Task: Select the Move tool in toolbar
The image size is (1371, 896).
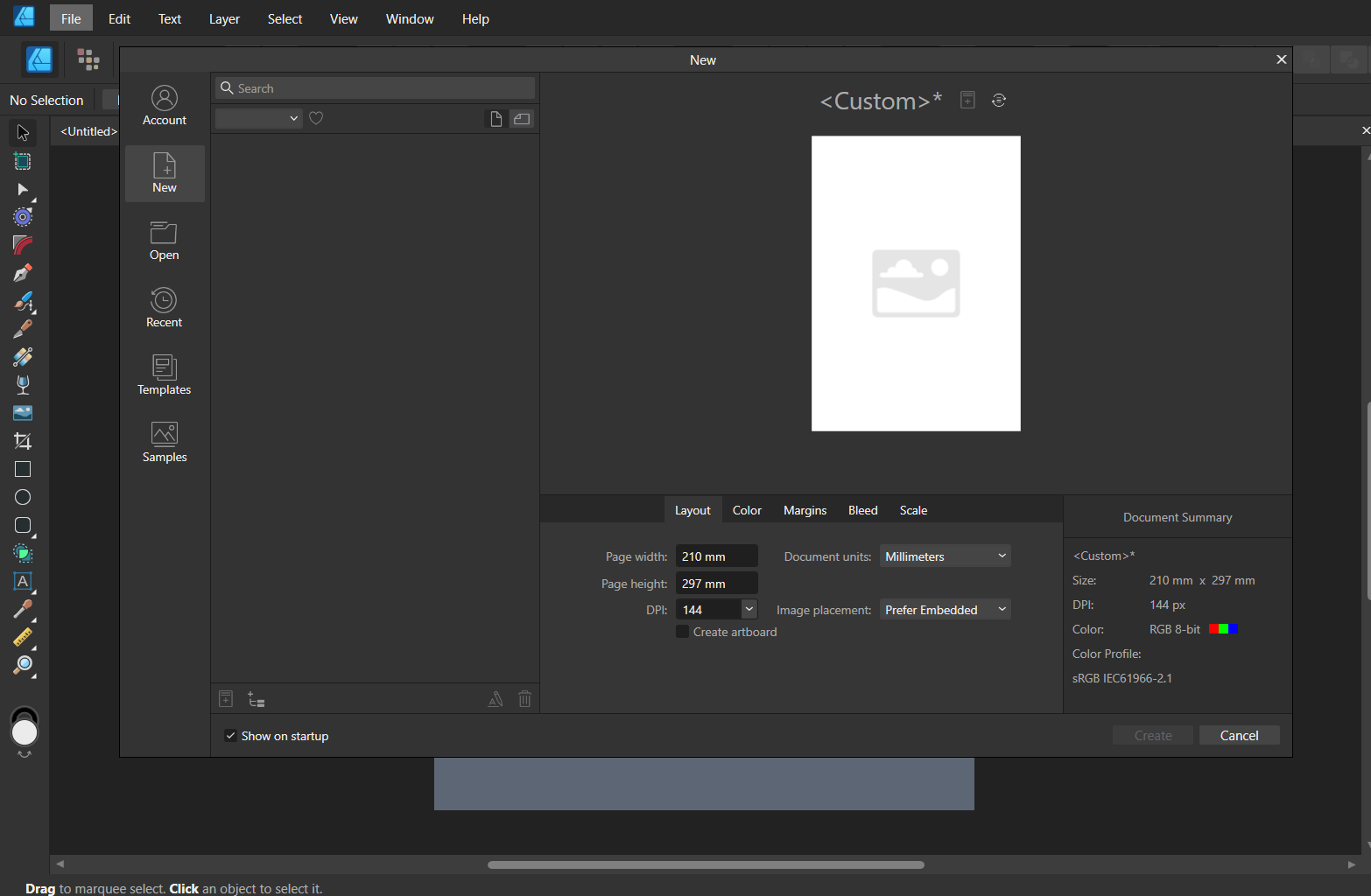Action: (23, 133)
